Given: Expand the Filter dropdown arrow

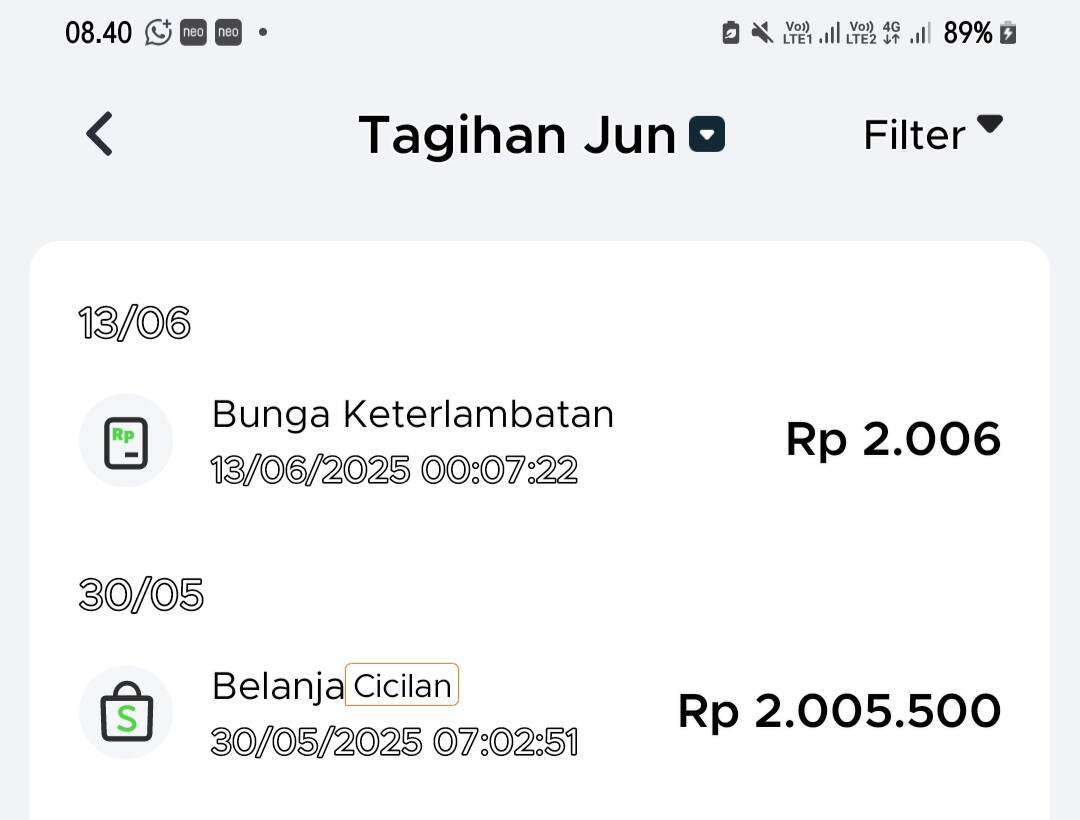Looking at the screenshot, I should pos(990,124).
